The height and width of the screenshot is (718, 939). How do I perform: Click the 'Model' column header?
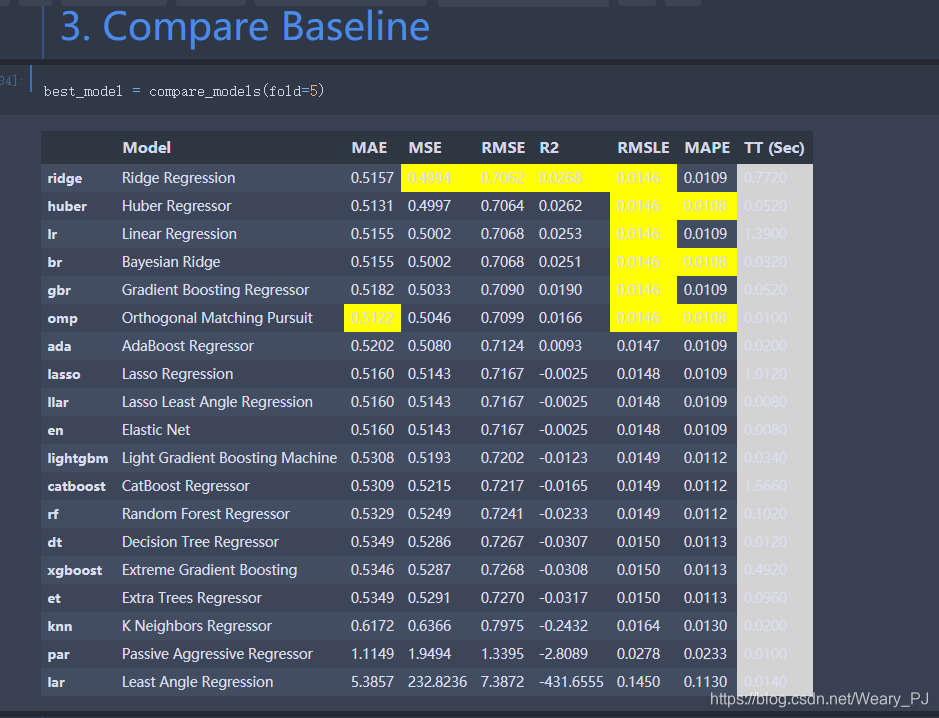pyautogui.click(x=147, y=148)
